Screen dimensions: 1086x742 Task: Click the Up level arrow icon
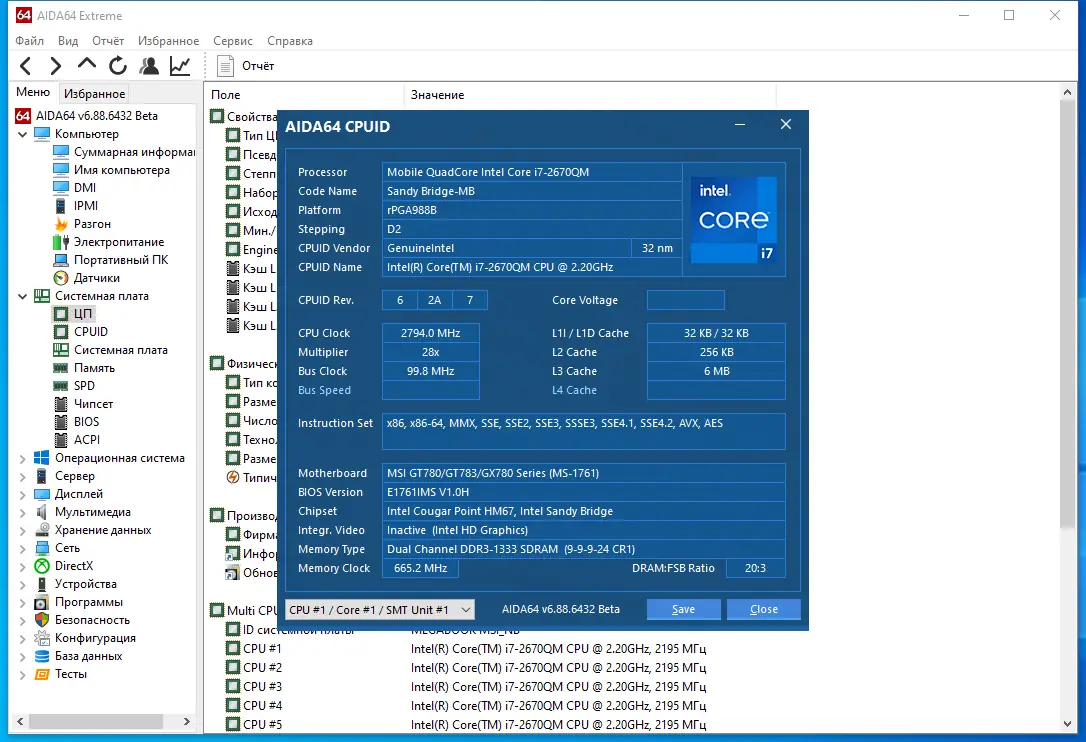87,65
